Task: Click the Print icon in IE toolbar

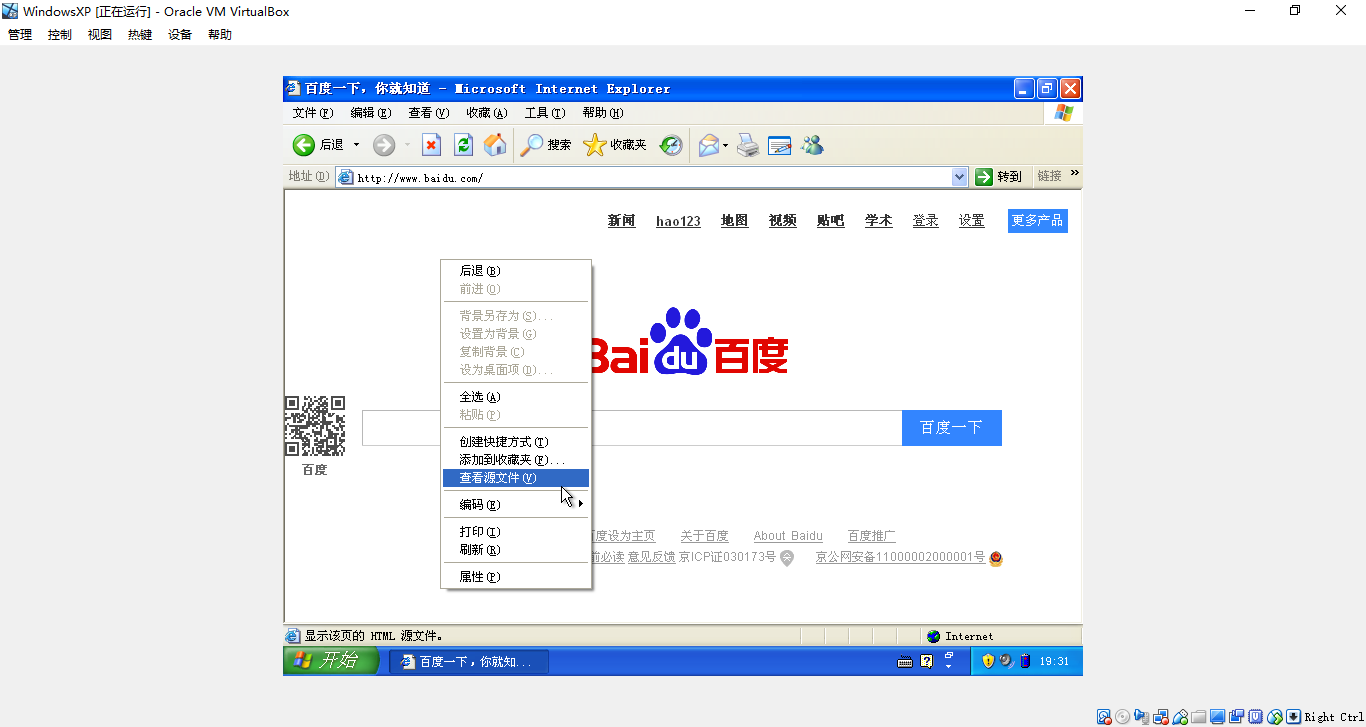Action: (747, 145)
